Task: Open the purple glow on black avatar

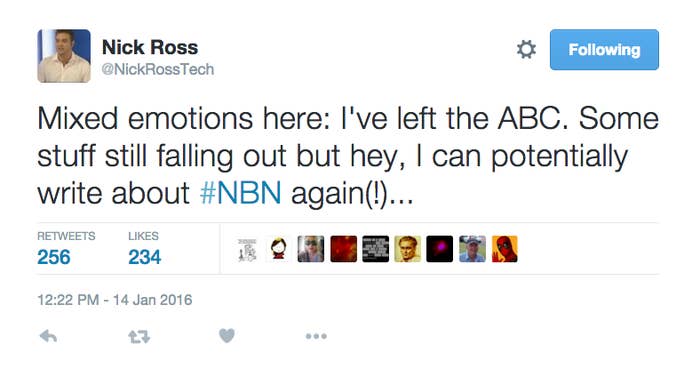Action: (x=440, y=249)
